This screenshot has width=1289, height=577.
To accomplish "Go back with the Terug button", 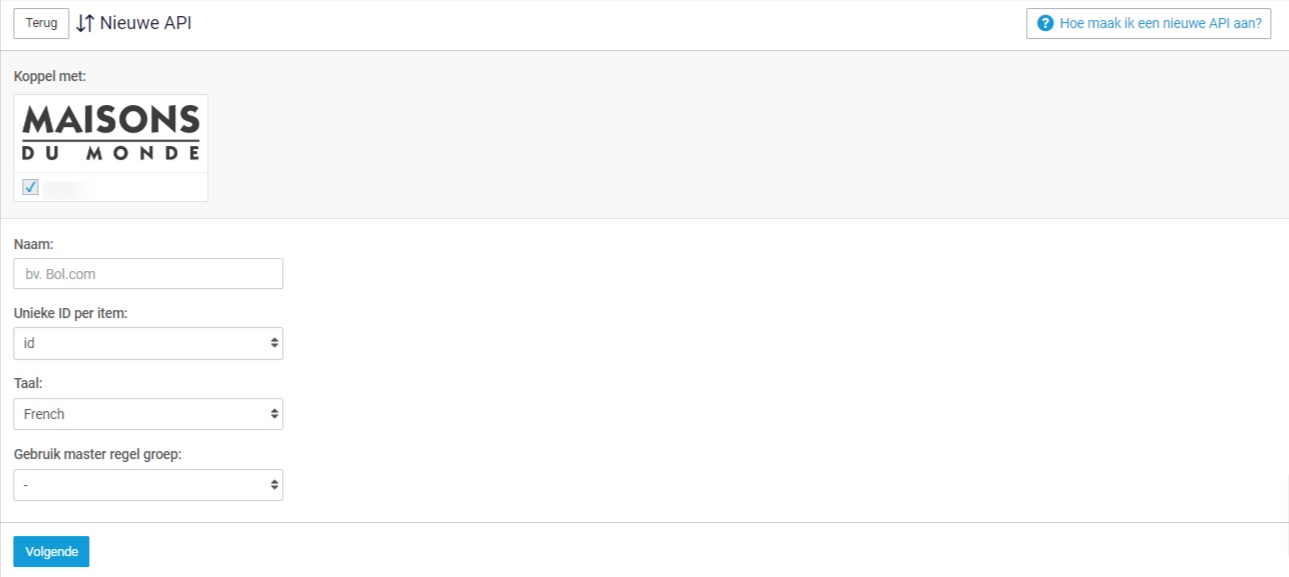I will pyautogui.click(x=41, y=23).
